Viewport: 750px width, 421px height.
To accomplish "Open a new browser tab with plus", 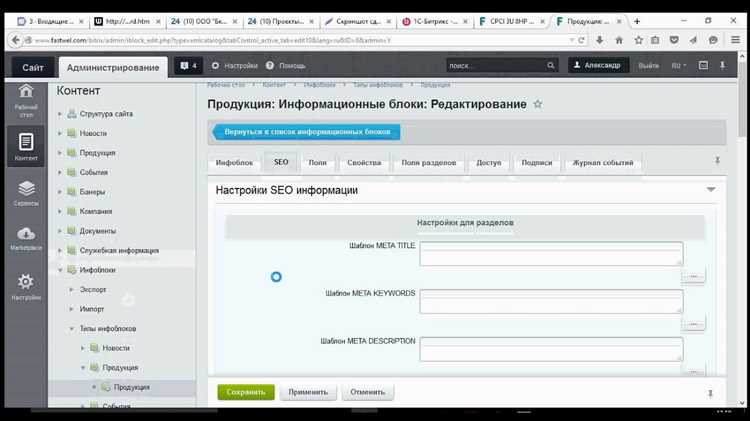I will (637, 22).
